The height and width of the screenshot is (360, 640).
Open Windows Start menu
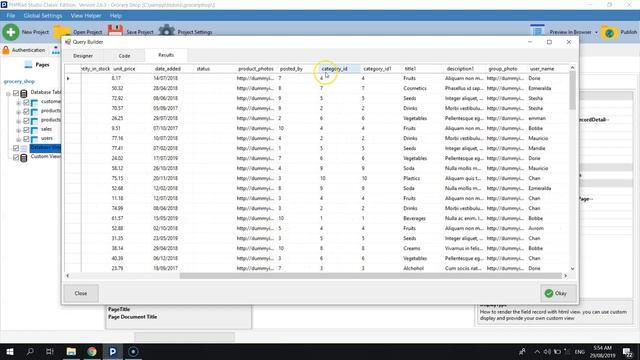click(x=10, y=351)
